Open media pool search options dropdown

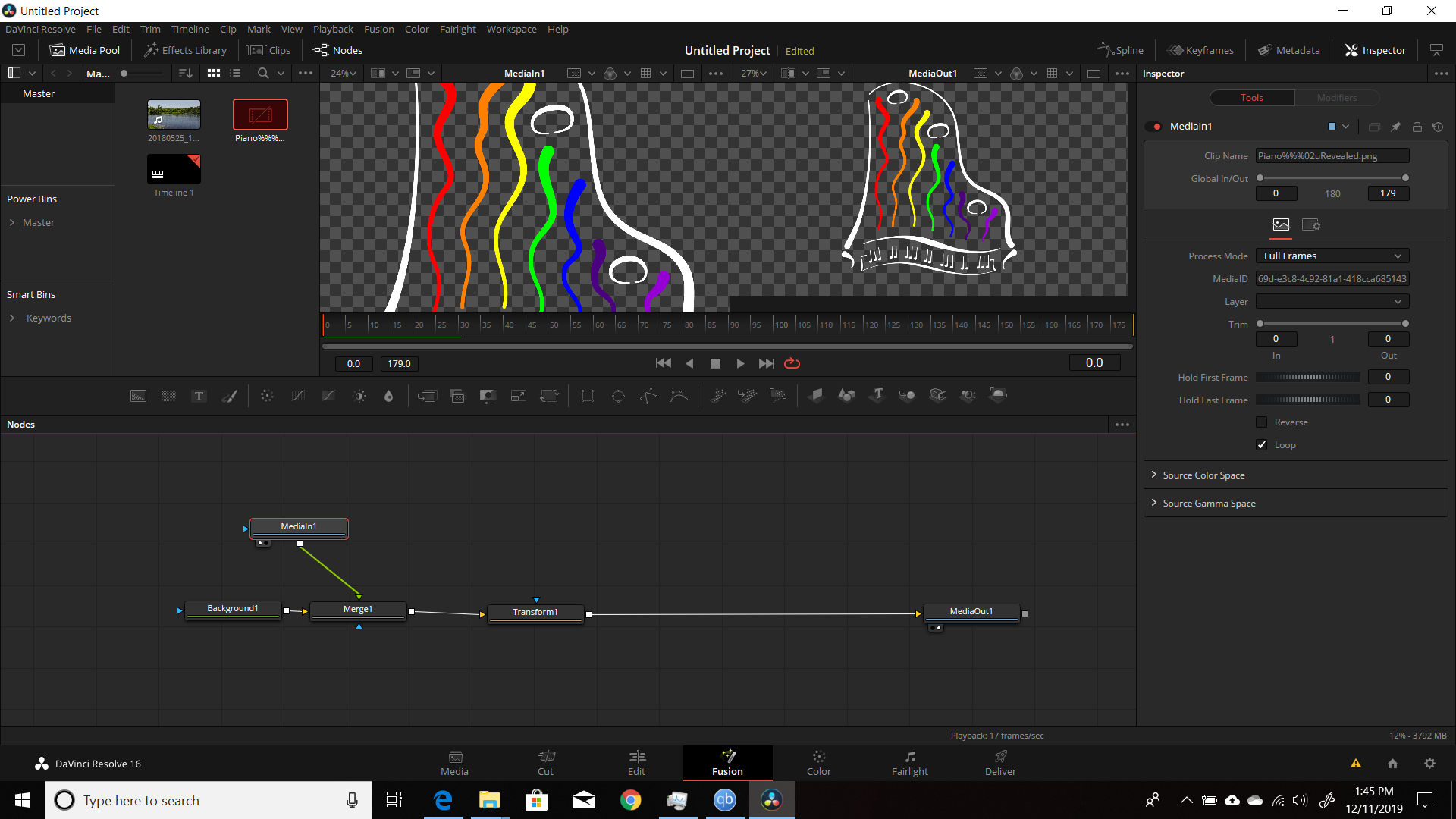click(281, 74)
